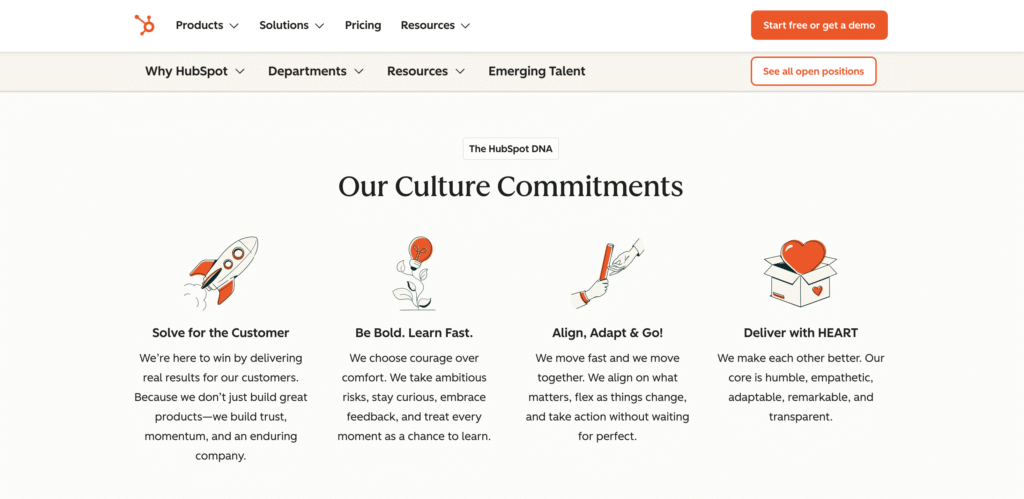
Task: Click the baton handoff hands illustration
Action: (x=607, y=273)
